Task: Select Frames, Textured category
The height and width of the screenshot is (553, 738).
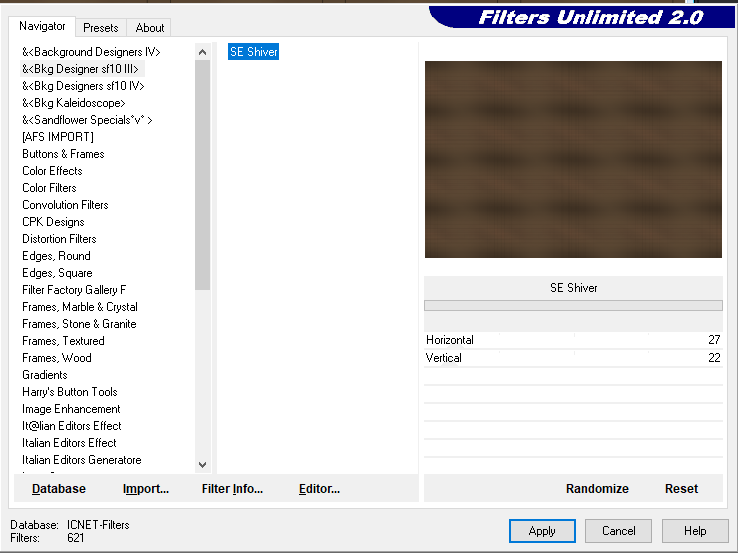Action: pyautogui.click(x=63, y=341)
